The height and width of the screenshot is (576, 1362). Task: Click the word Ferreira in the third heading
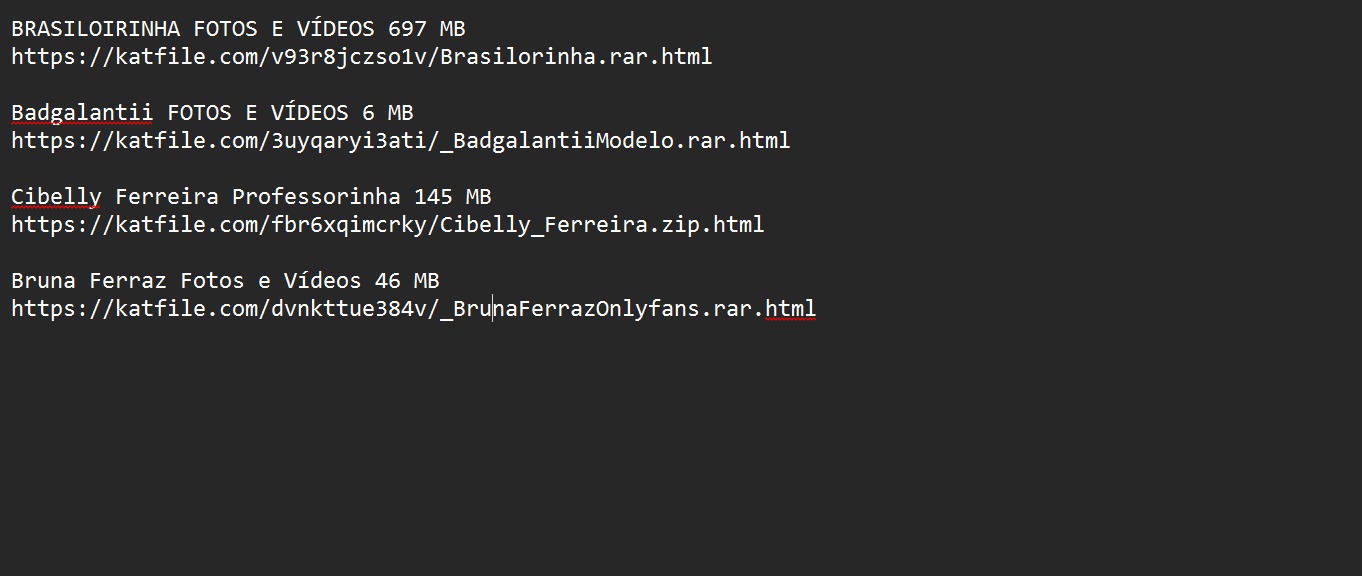point(167,197)
